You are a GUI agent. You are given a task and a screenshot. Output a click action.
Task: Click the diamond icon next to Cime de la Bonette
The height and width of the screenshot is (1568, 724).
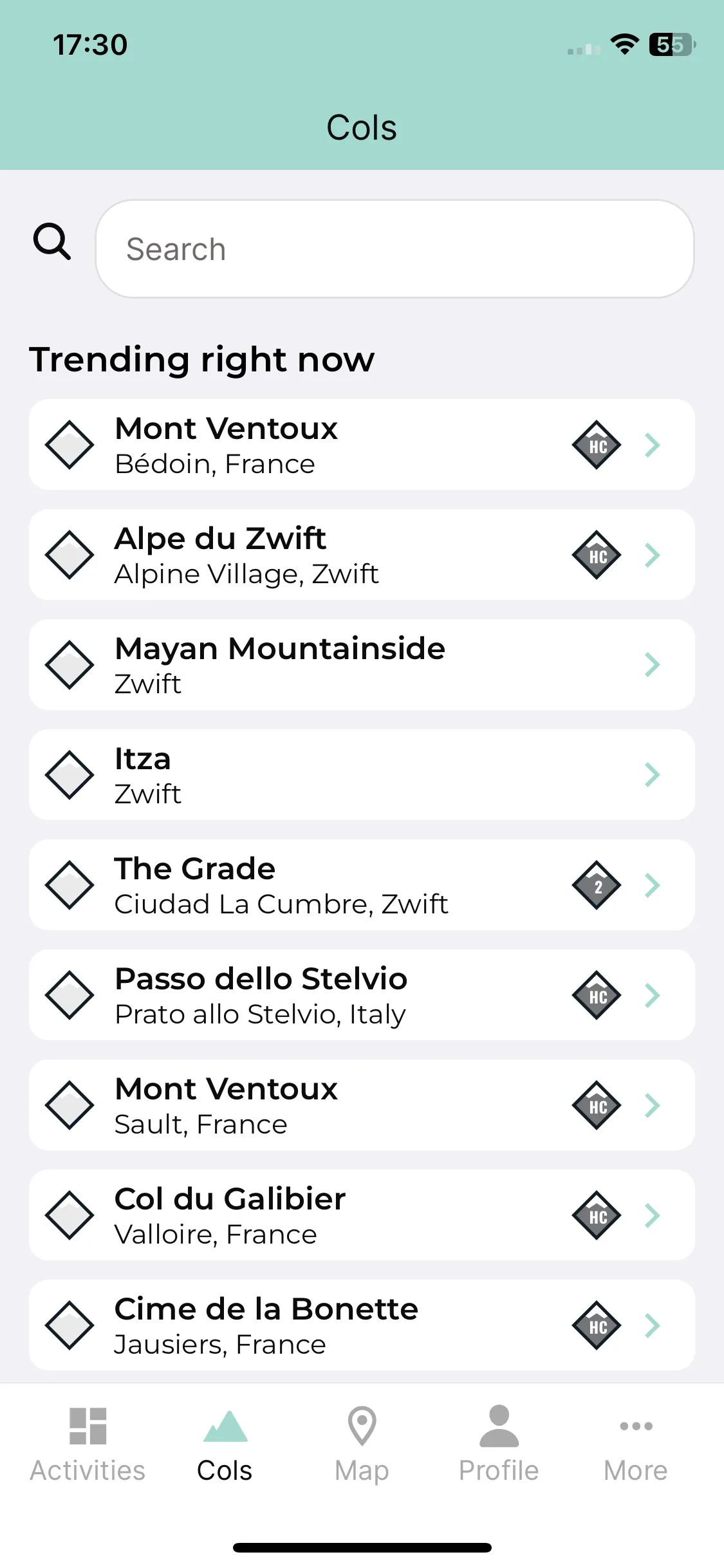point(70,1325)
